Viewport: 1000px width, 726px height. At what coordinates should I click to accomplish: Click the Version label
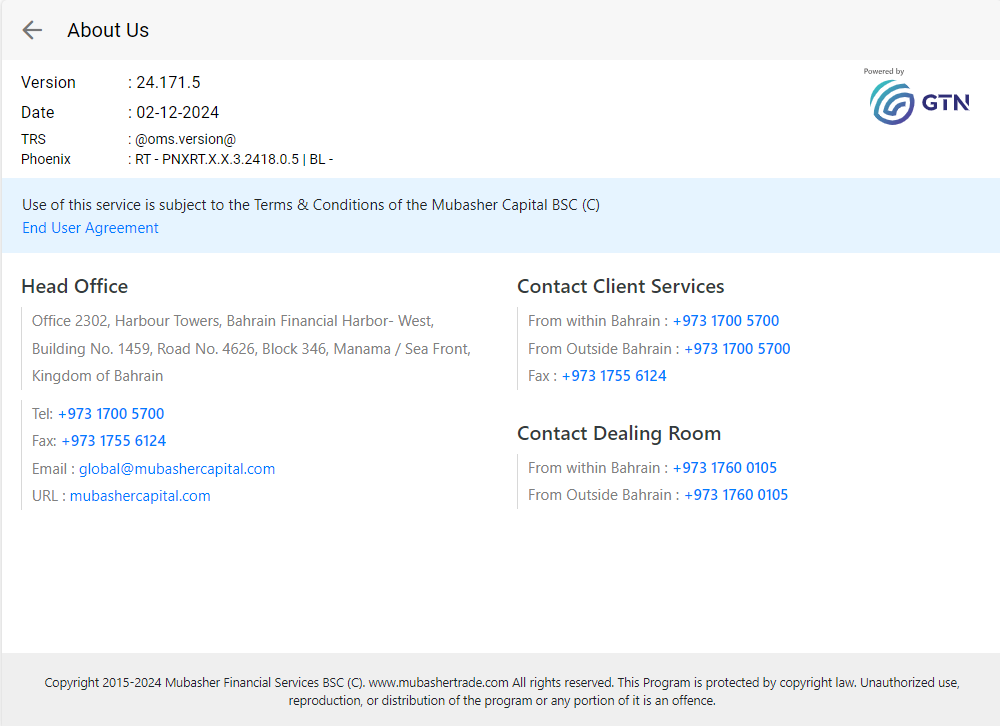[x=48, y=82]
